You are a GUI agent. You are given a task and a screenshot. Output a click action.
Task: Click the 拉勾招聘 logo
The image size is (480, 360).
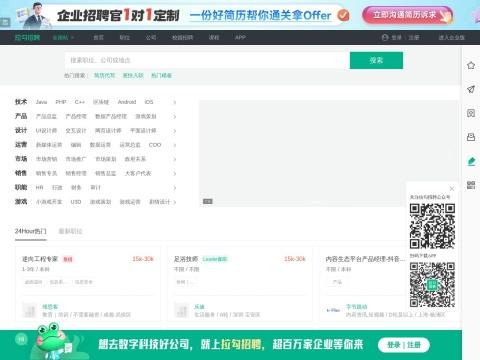[27, 37]
